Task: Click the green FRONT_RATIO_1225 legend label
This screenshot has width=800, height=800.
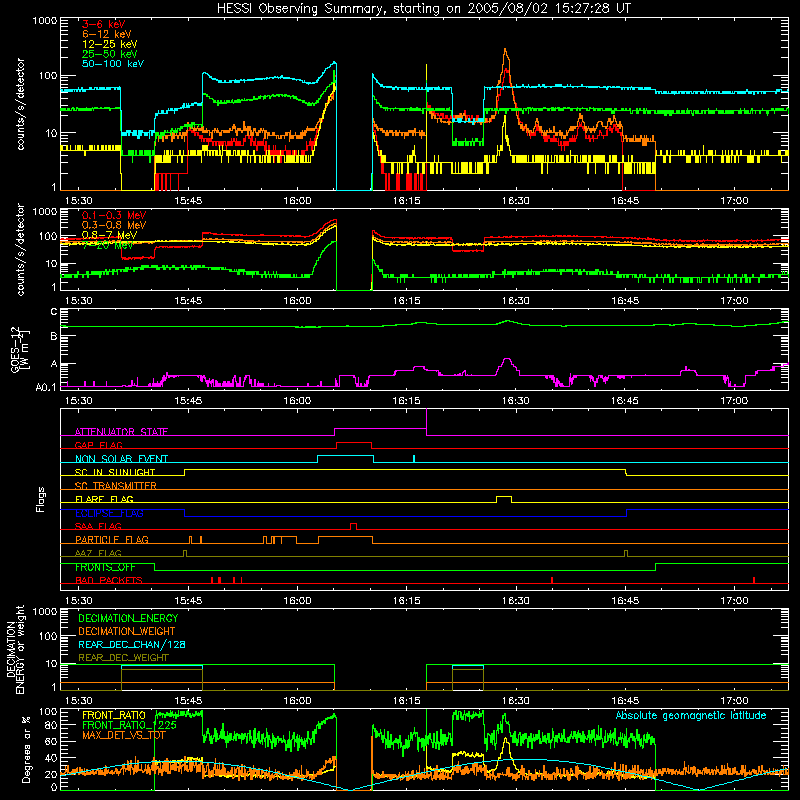Action: coord(129,725)
